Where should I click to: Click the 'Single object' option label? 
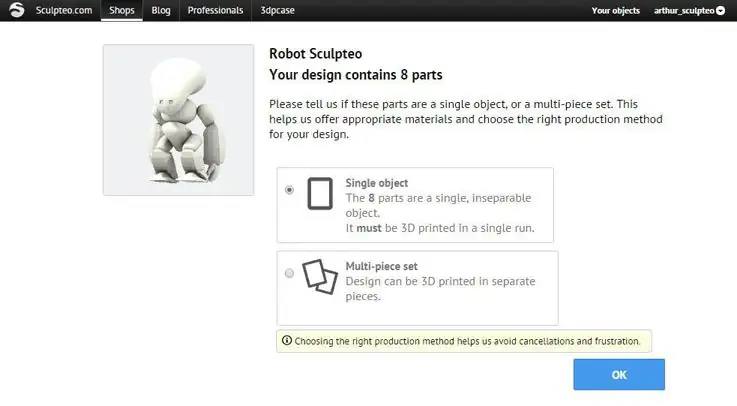point(376,183)
